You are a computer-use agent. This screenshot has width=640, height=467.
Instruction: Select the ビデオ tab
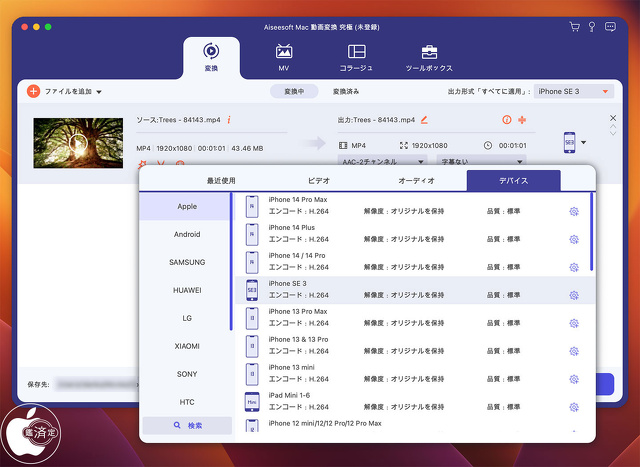pyautogui.click(x=318, y=180)
